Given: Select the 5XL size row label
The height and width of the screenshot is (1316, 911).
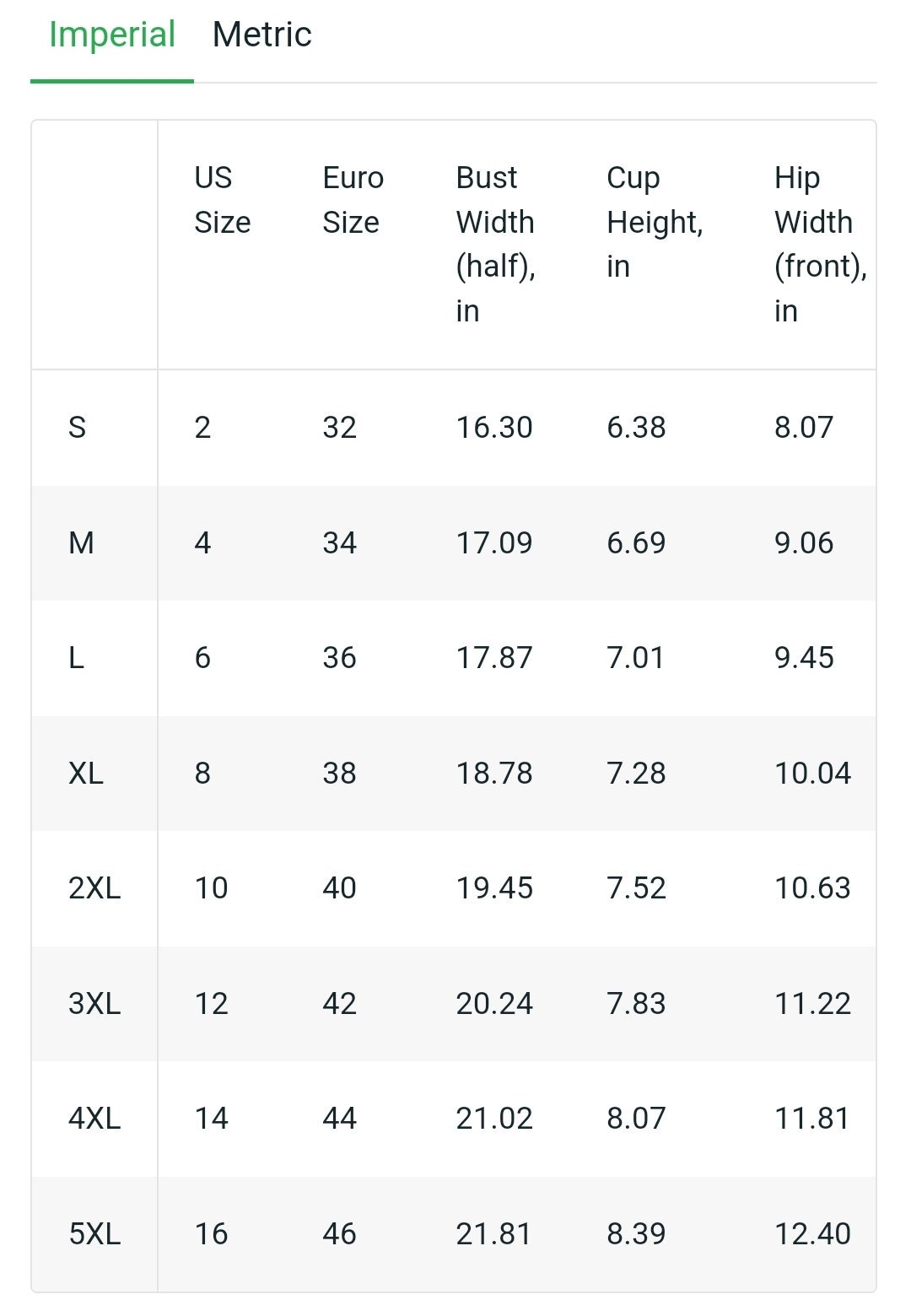Looking at the screenshot, I should [x=94, y=1234].
